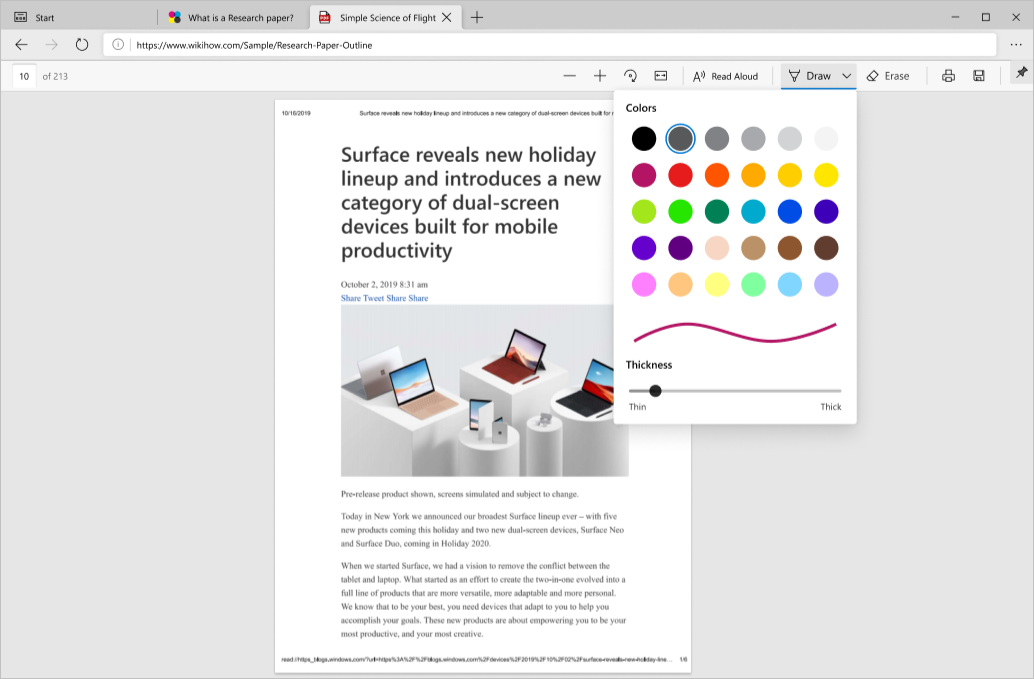Print the PDF document

948,75
